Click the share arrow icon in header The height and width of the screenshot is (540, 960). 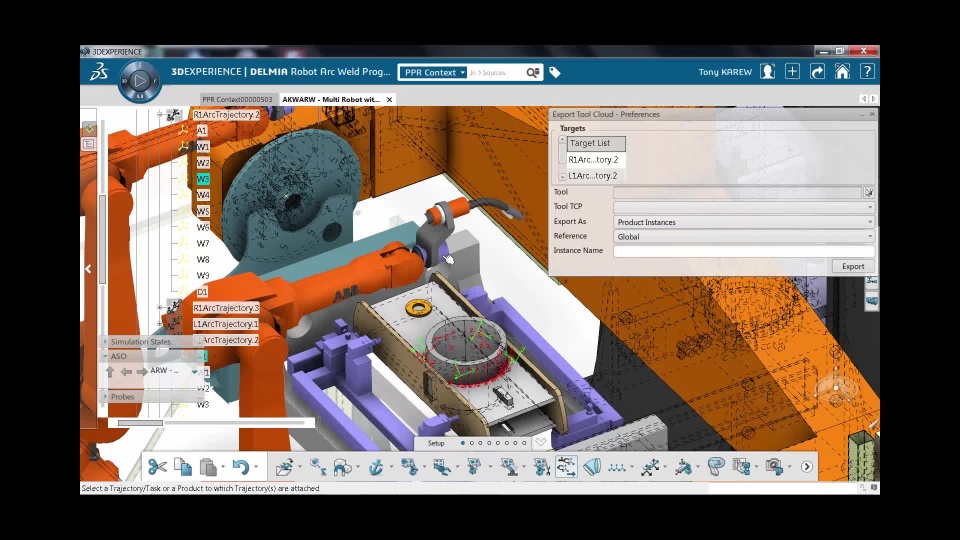(817, 72)
